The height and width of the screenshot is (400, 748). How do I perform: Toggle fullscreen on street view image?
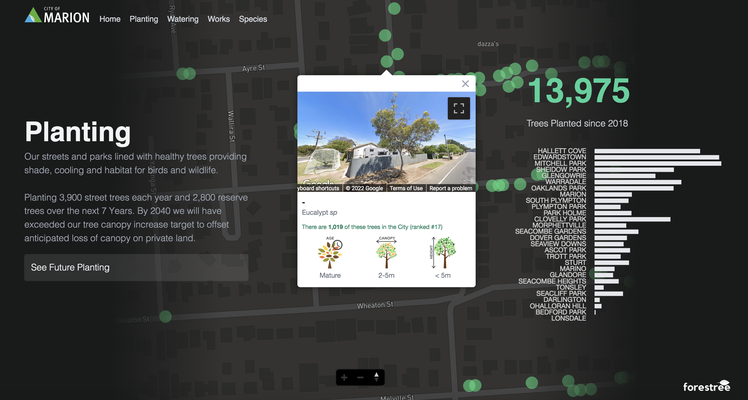[x=458, y=108]
